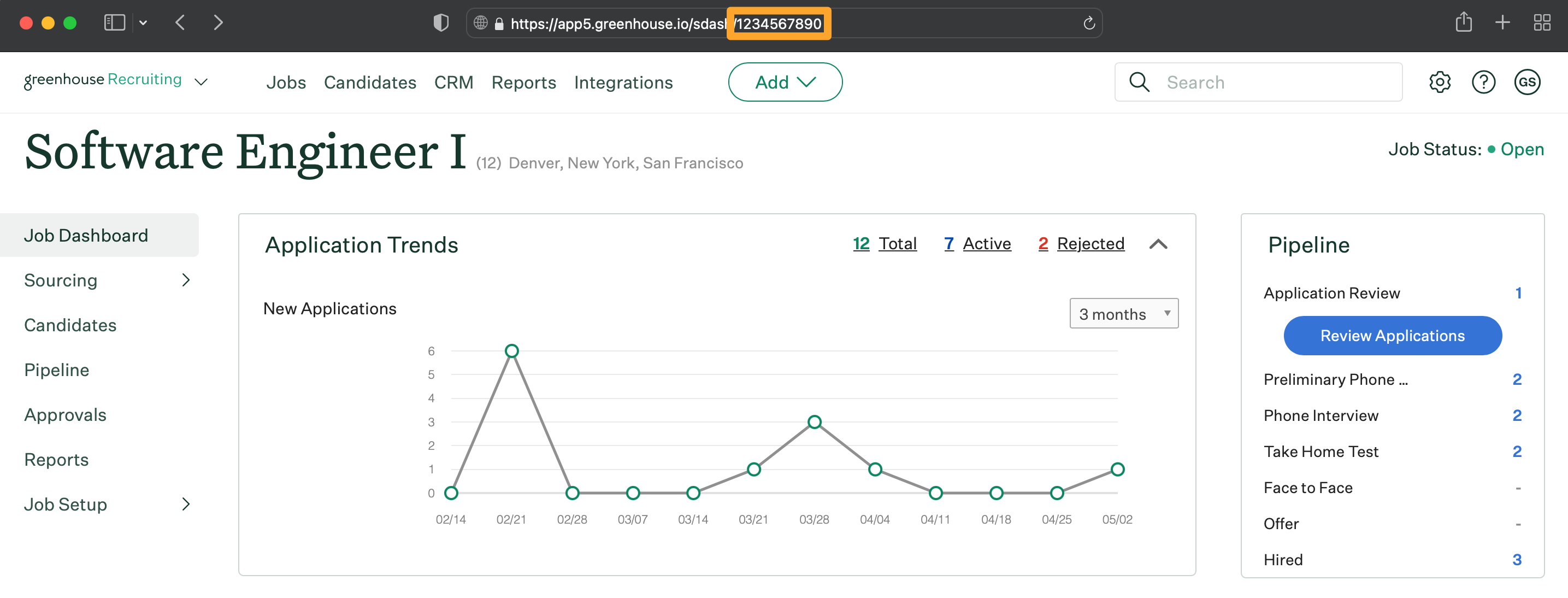Select Approvals in the left sidebar
The image size is (1568, 598).
coord(65,415)
